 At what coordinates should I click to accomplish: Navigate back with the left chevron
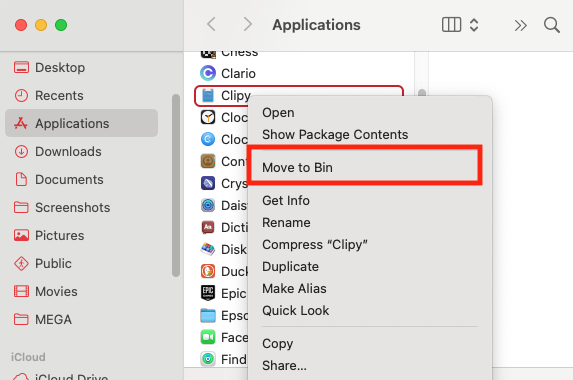click(211, 24)
